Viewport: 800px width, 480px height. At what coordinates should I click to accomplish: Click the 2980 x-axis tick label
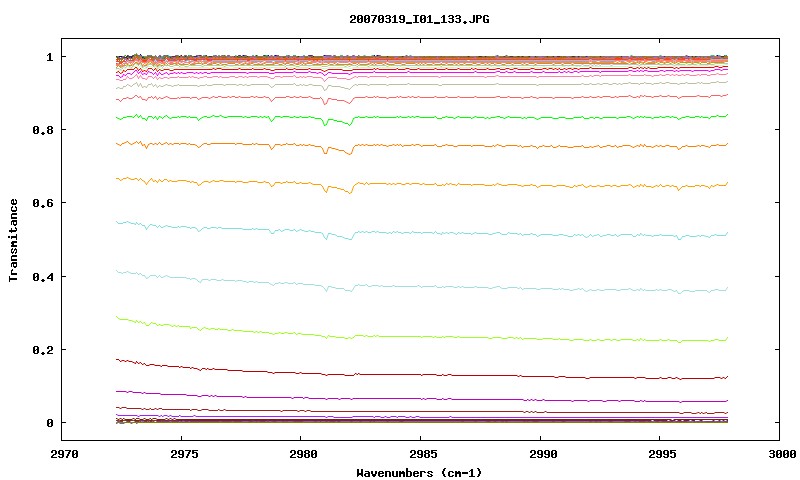tap(302, 454)
